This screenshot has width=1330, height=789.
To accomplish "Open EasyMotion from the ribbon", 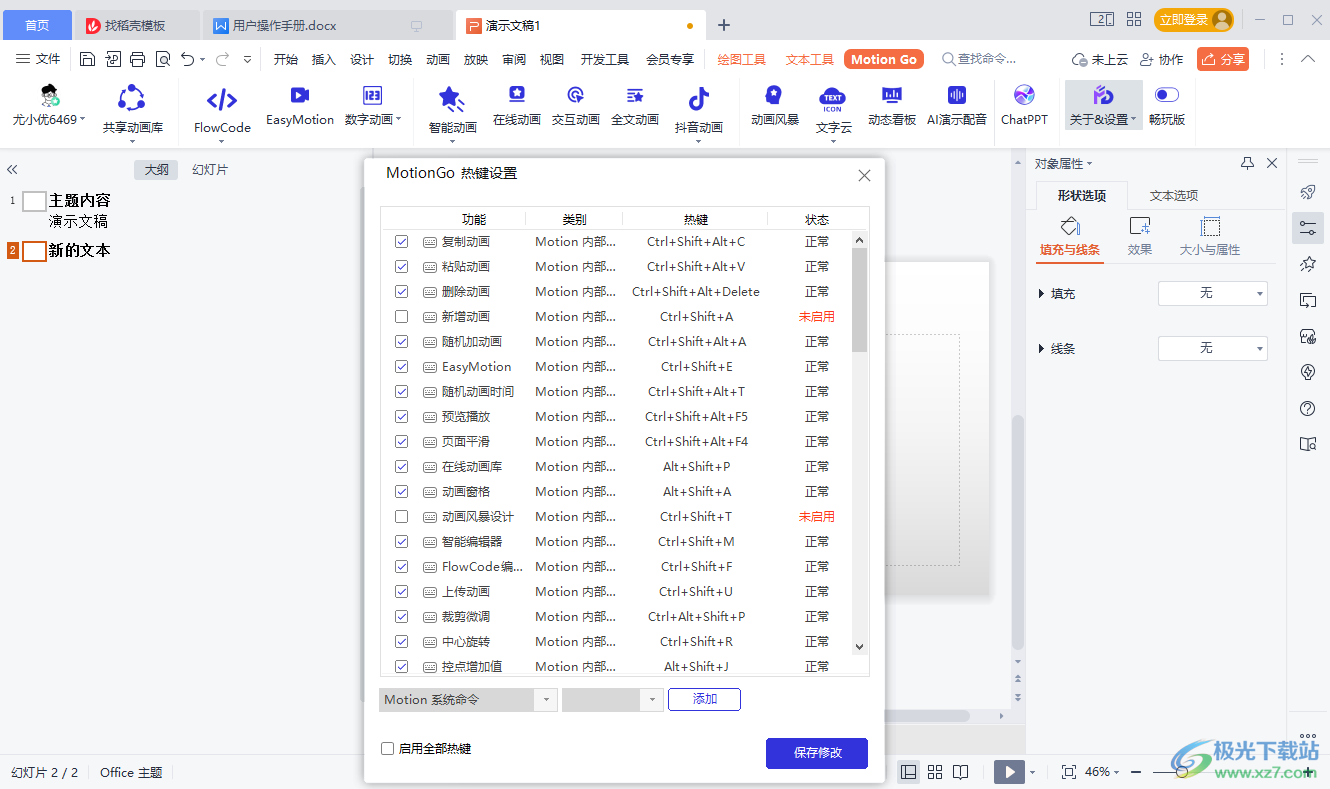I will pyautogui.click(x=299, y=106).
